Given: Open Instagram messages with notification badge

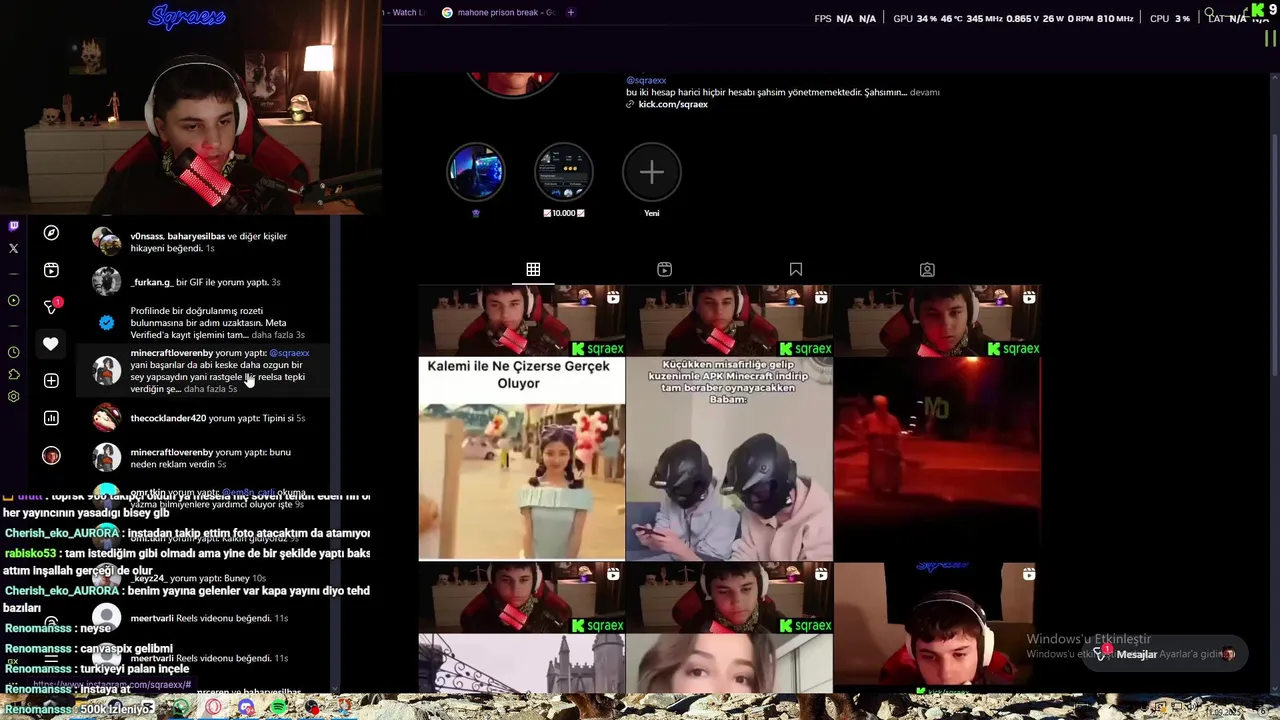Looking at the screenshot, I should (x=52, y=306).
